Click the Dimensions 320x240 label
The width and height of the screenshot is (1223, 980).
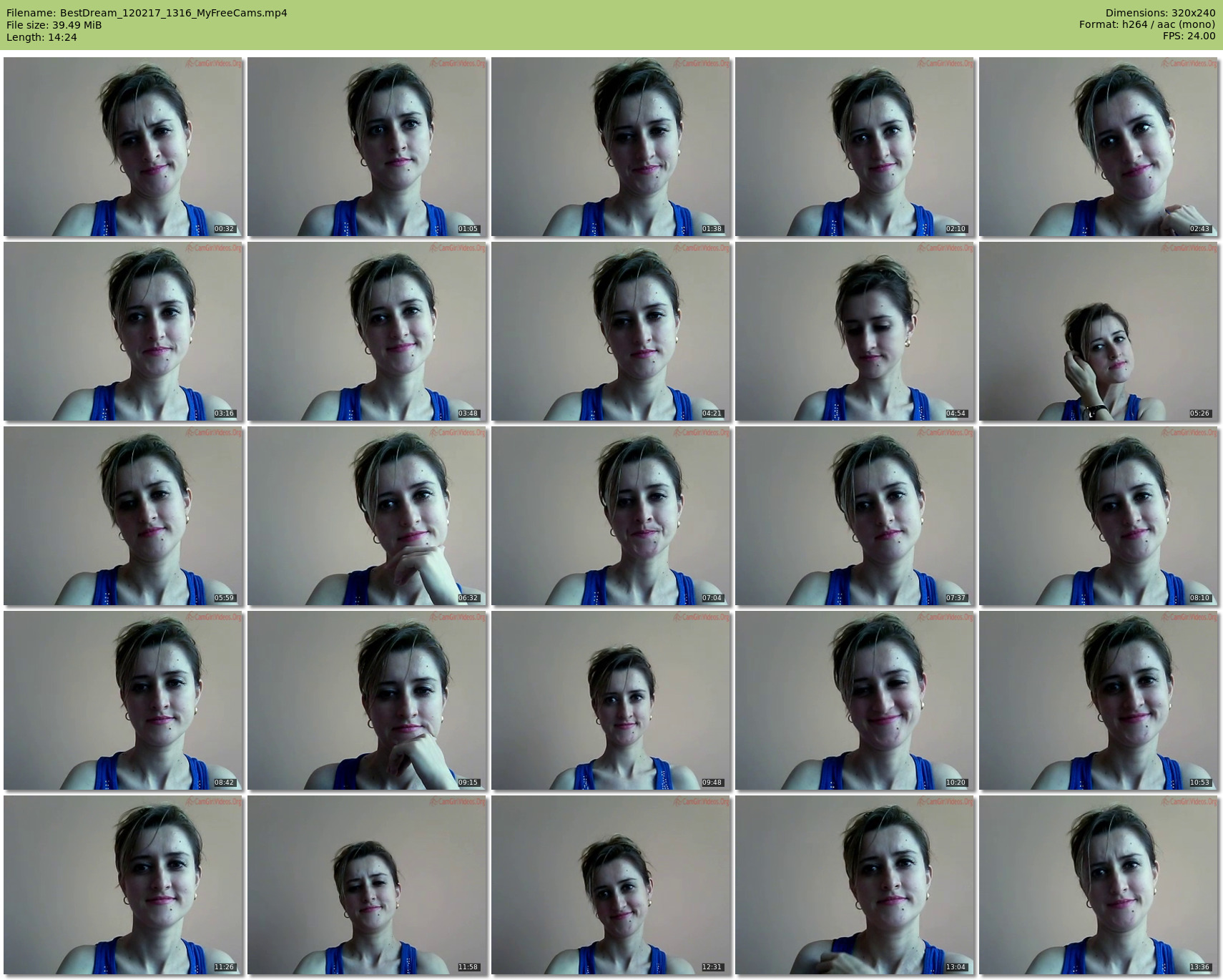pos(1160,13)
